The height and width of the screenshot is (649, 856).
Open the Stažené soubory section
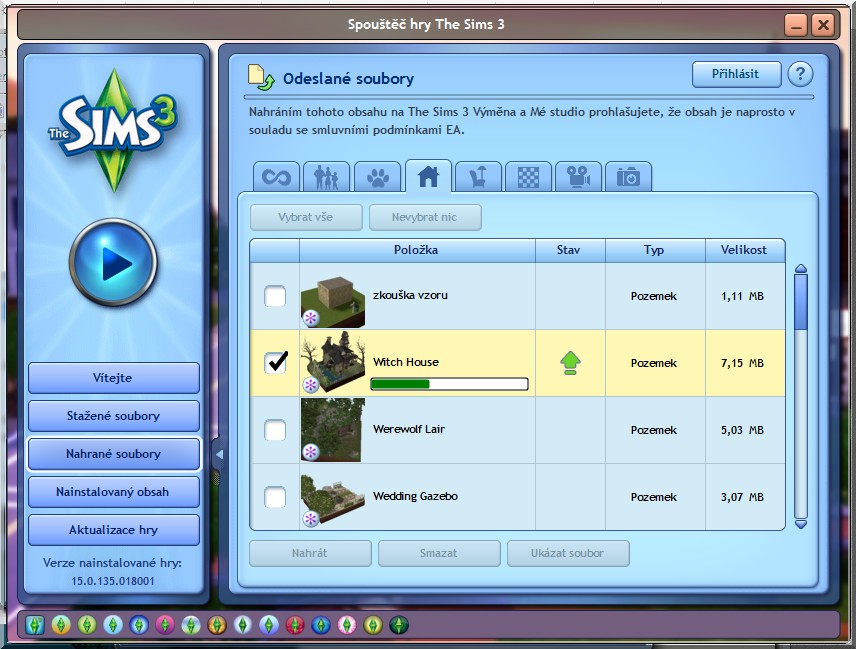(x=114, y=416)
